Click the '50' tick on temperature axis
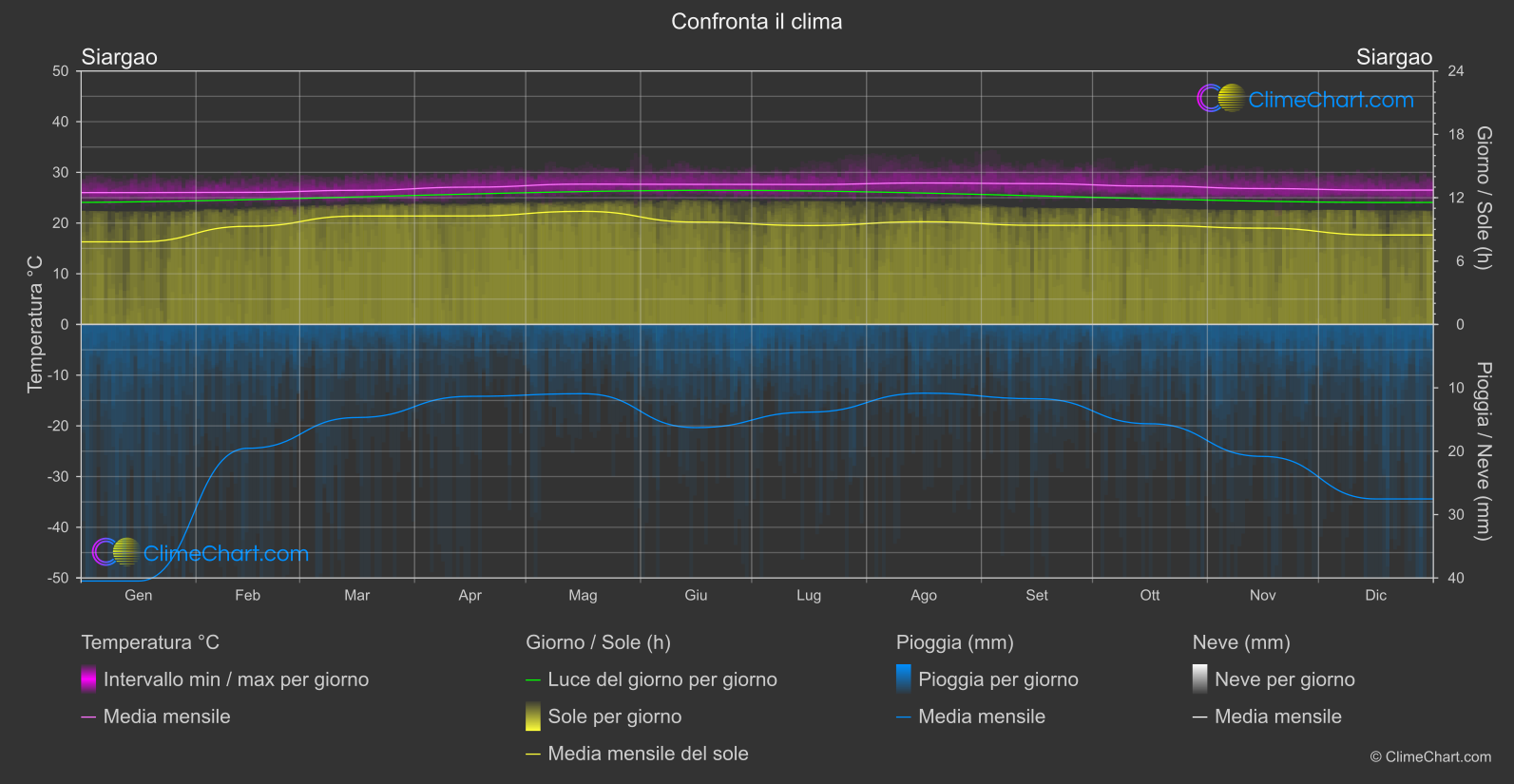The width and height of the screenshot is (1514, 784). pos(61,71)
